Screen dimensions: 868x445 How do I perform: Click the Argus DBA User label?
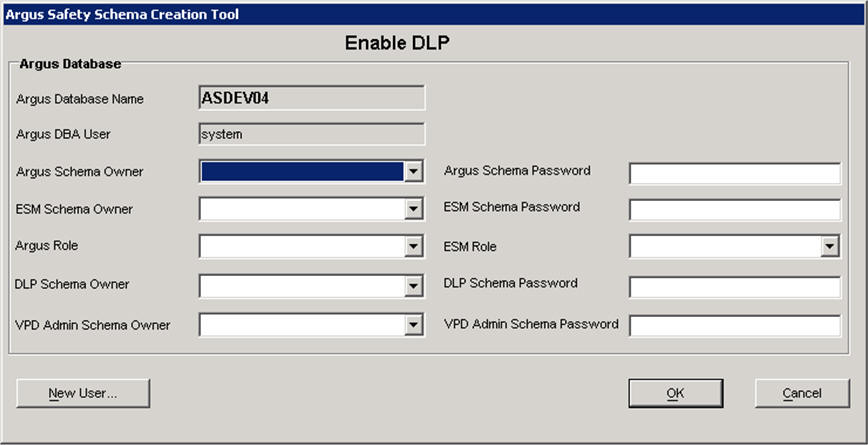[63, 134]
